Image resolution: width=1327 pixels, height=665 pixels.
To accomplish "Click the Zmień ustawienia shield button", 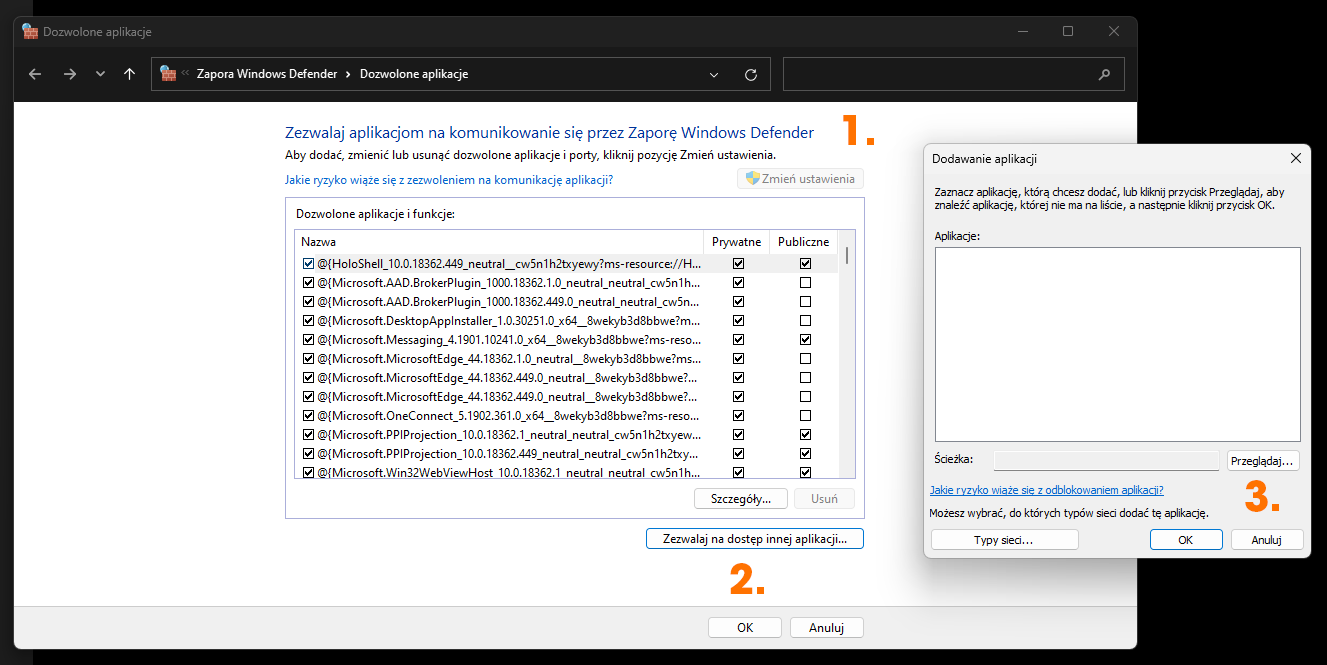I will (800, 179).
